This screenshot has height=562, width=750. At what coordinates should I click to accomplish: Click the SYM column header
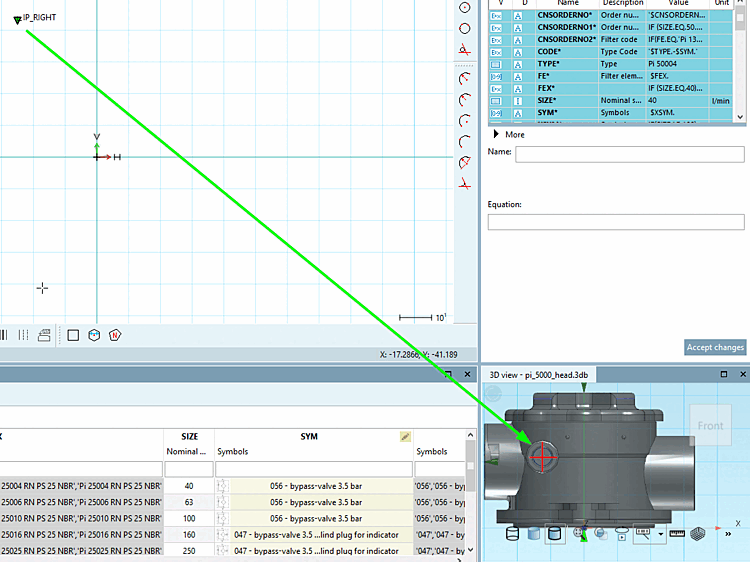(309, 436)
